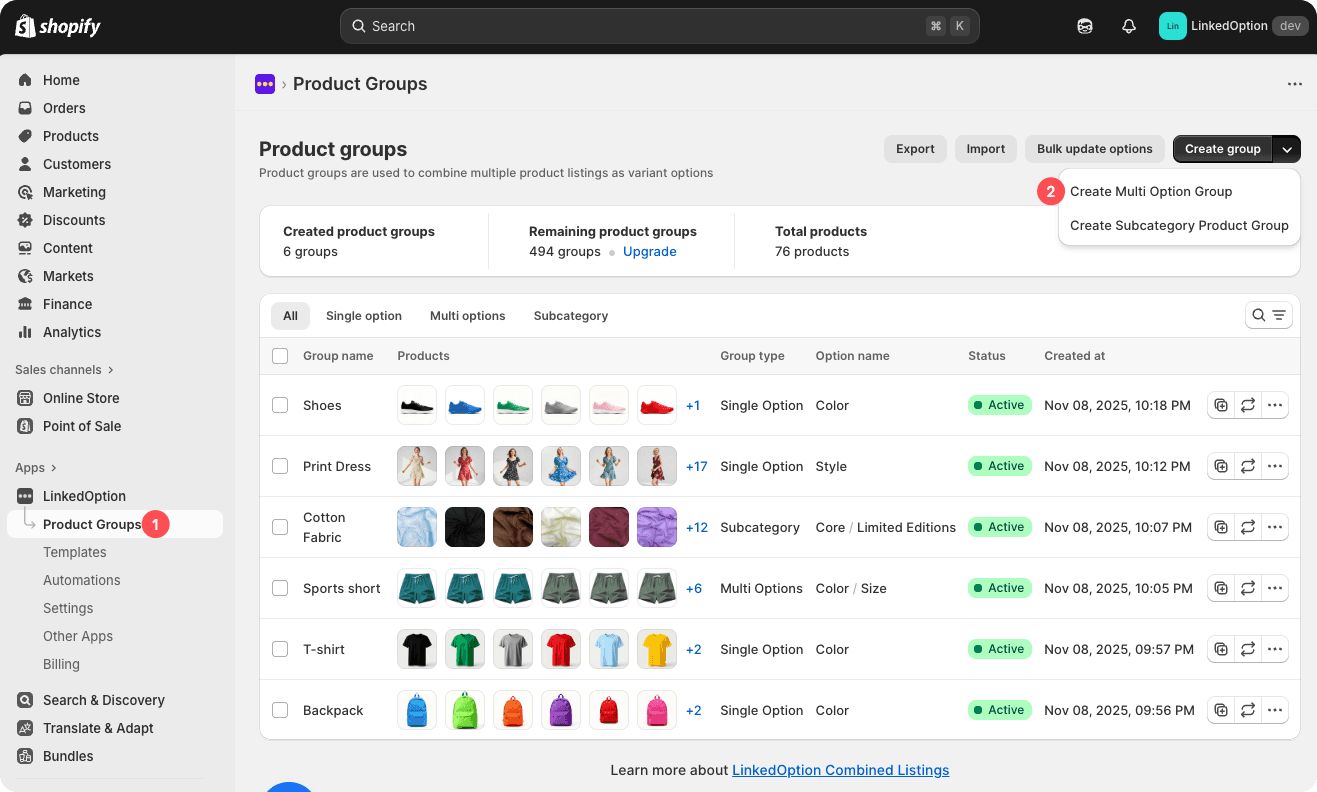Click the Create group button
Screen dimensions: 1317x792
[1223, 149]
